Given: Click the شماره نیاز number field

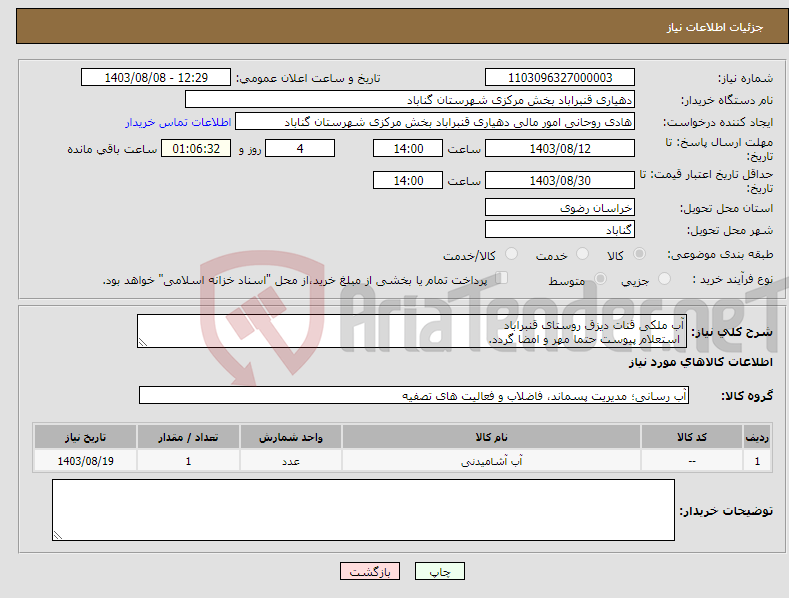Looking at the screenshot, I should point(560,78).
